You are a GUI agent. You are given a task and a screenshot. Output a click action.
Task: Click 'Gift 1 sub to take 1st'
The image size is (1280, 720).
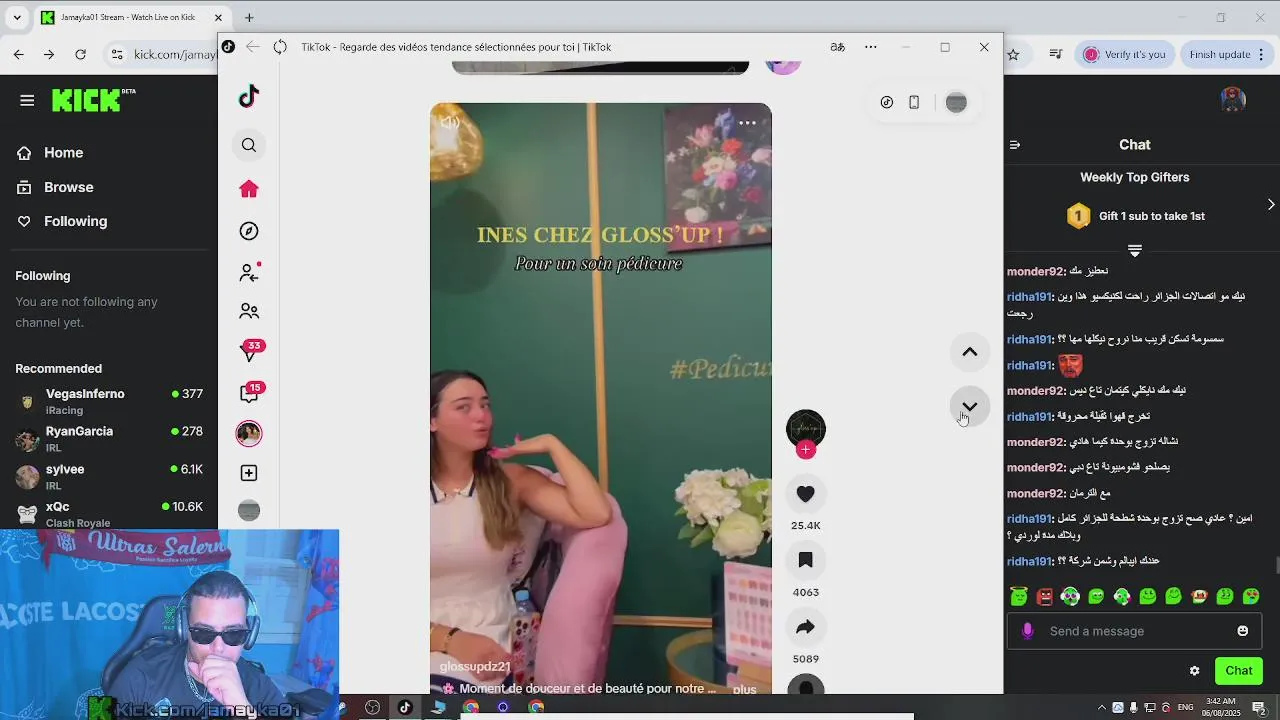pos(1151,216)
